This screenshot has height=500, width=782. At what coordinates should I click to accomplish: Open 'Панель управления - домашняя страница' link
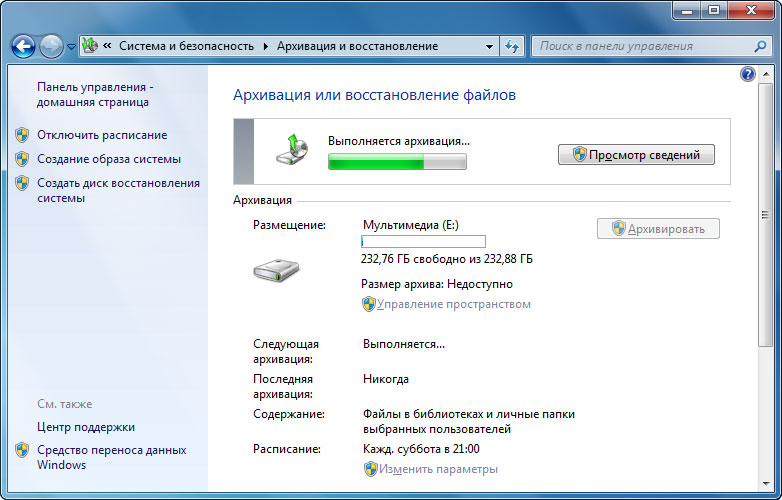coord(95,94)
